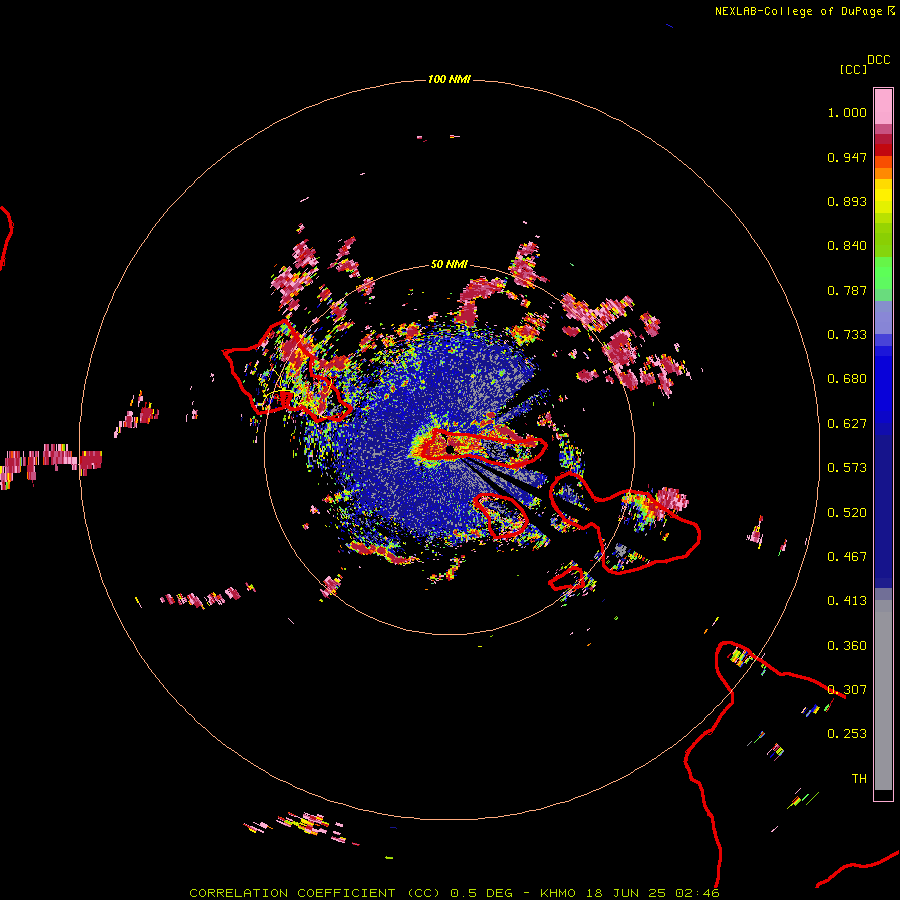Viewport: 900px width, 900px height.
Task: Click the TH threshold label
Action: point(859,779)
